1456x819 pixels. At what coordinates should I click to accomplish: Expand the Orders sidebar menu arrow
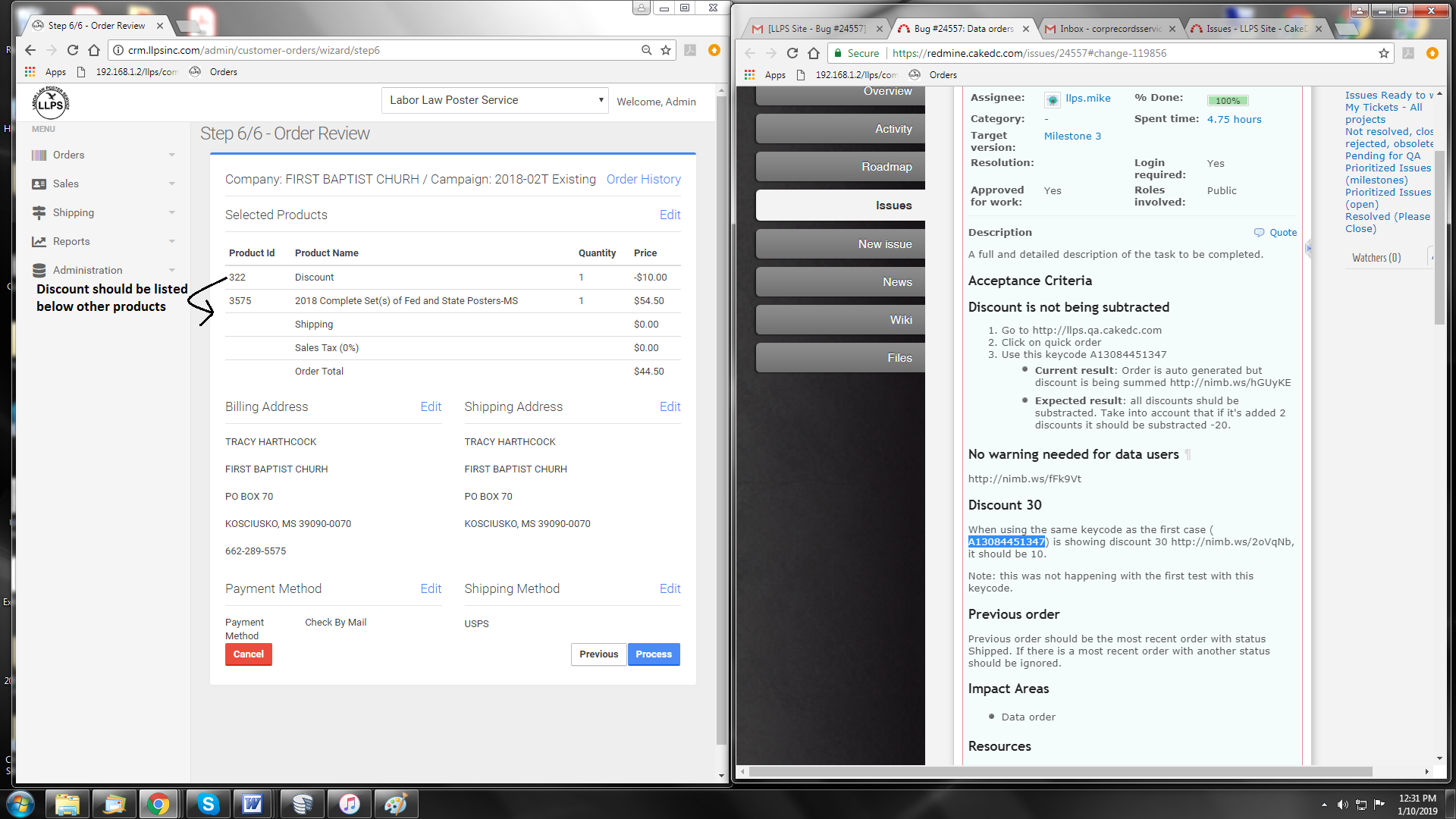pyautogui.click(x=172, y=155)
